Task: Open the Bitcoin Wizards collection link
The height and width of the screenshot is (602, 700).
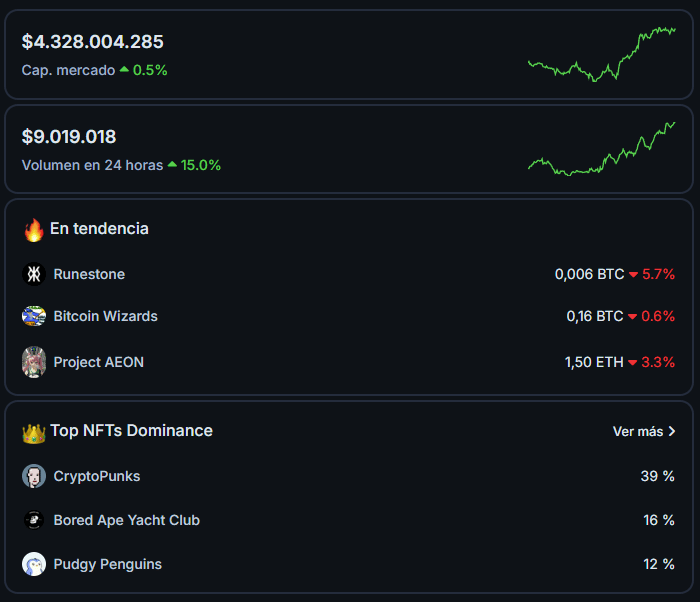Action: [x=105, y=316]
